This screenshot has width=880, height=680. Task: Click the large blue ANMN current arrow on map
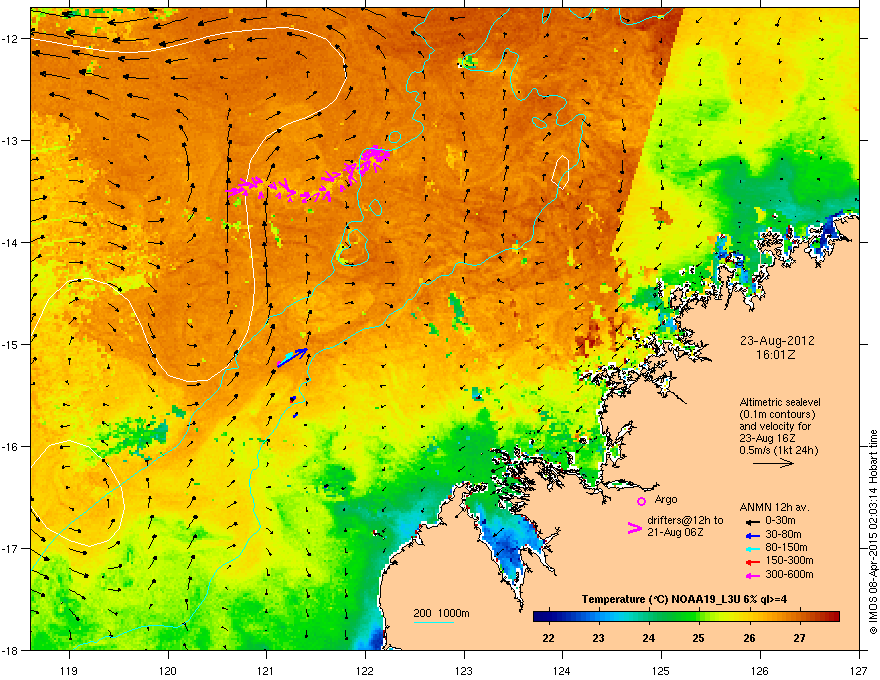292,357
